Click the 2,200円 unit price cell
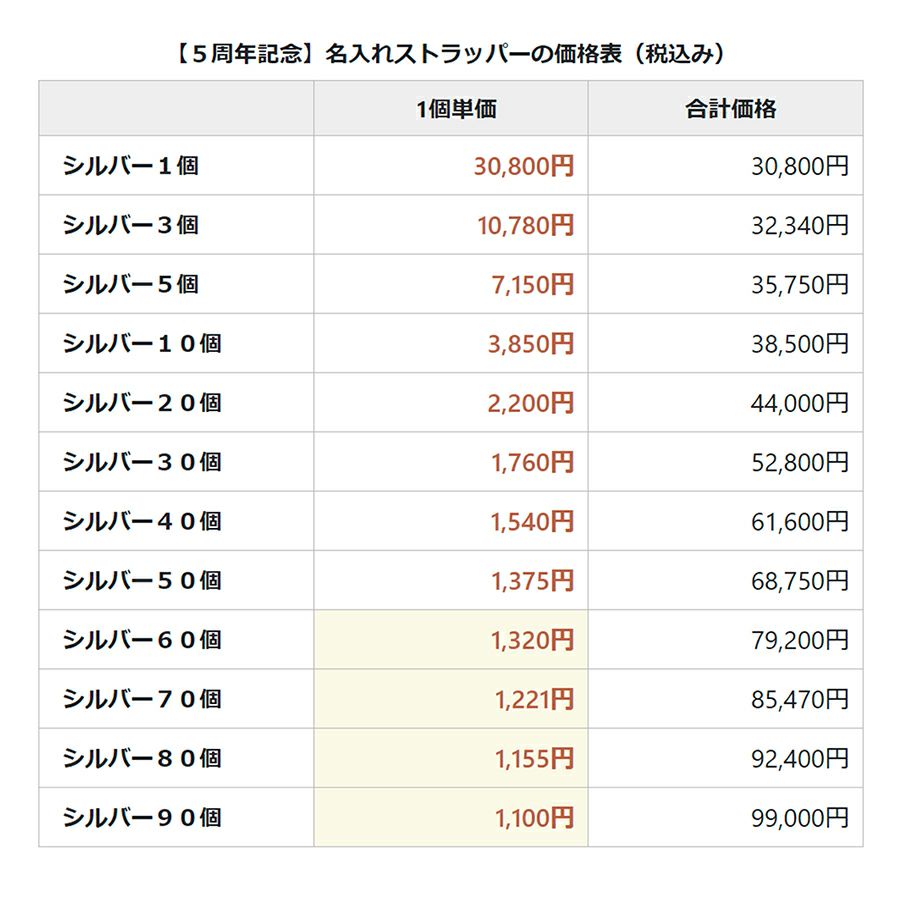The width and height of the screenshot is (900, 900). coord(532,403)
